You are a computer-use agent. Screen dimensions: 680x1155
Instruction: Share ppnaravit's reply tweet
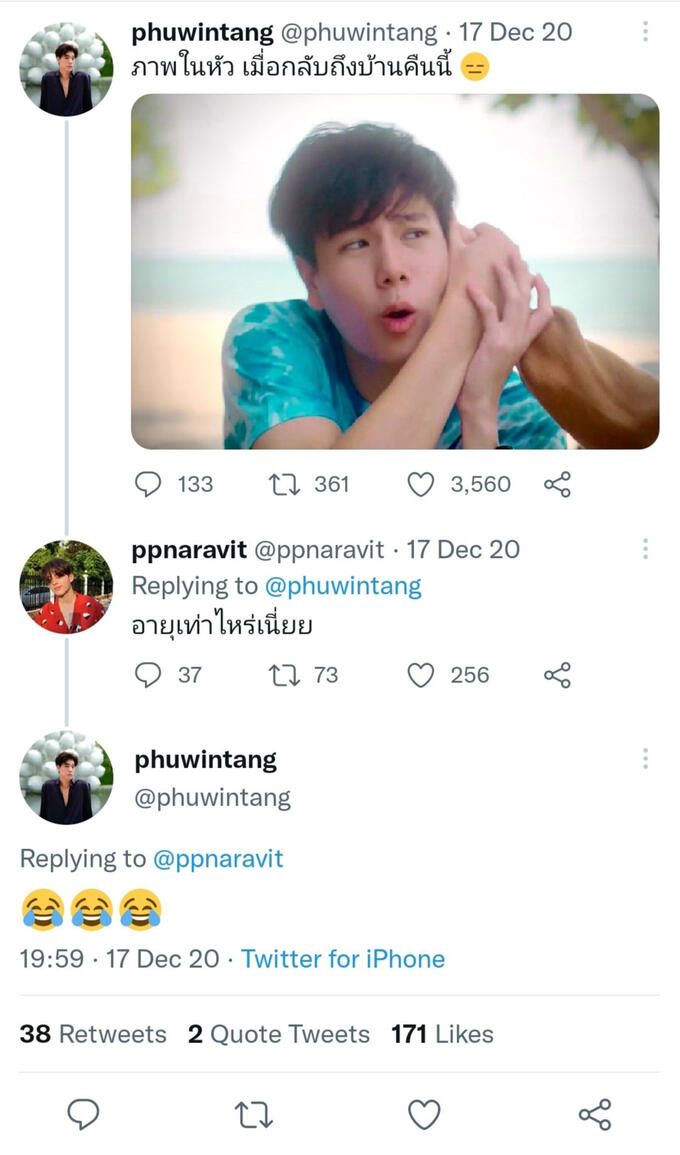(557, 675)
